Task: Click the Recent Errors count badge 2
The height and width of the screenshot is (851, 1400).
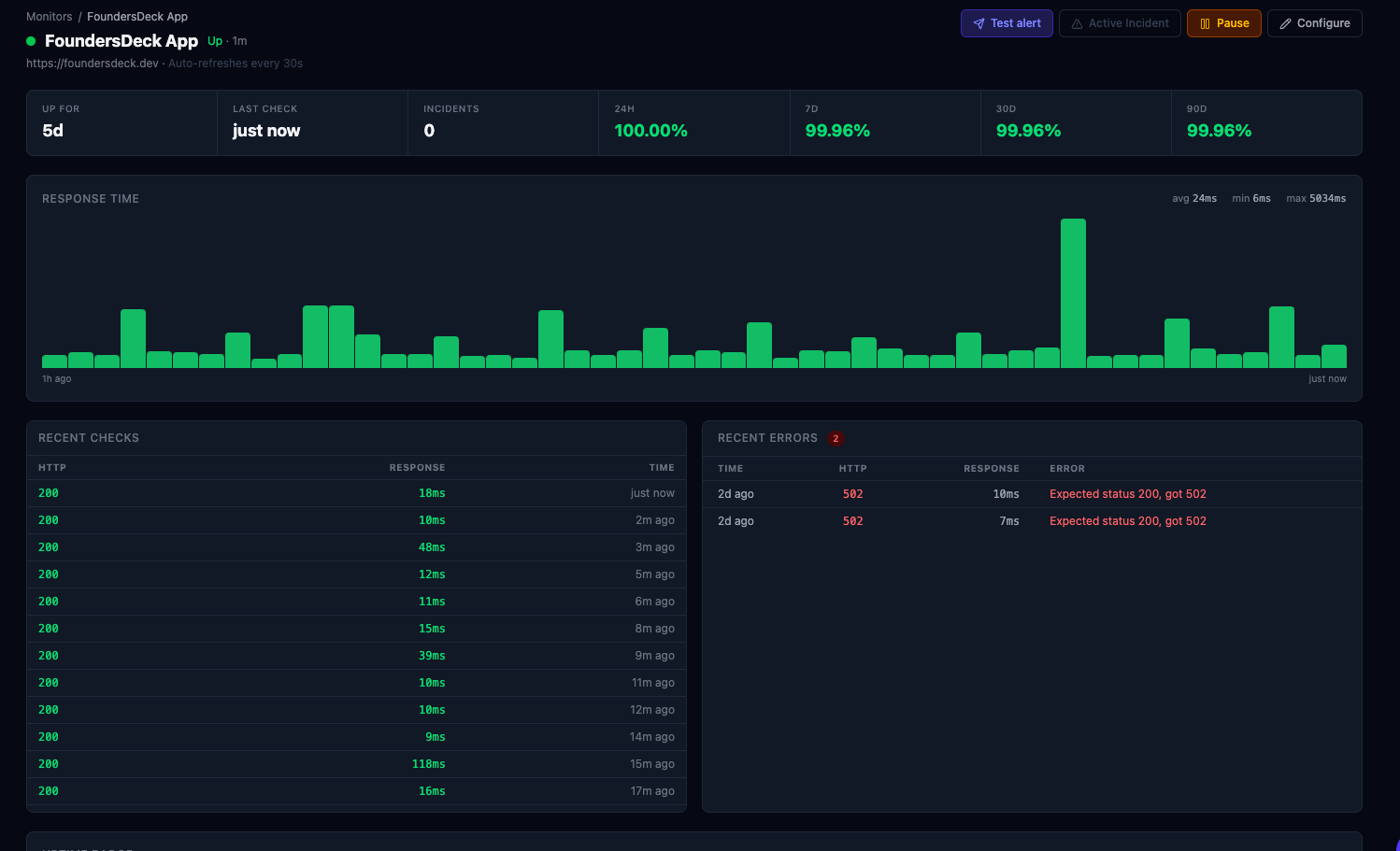Action: 836,438
